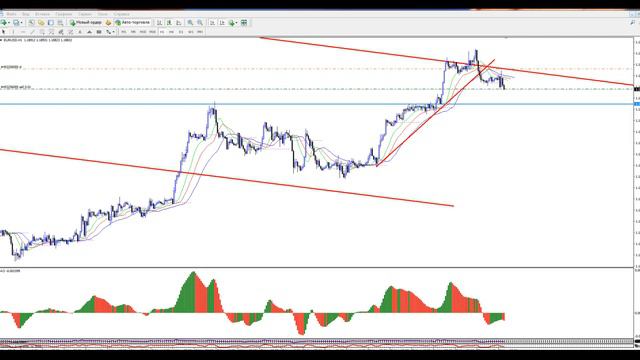Show the Market Watch panel icon
Image resolution: width=640 pixels, height=360 pixels.
coord(31,23)
